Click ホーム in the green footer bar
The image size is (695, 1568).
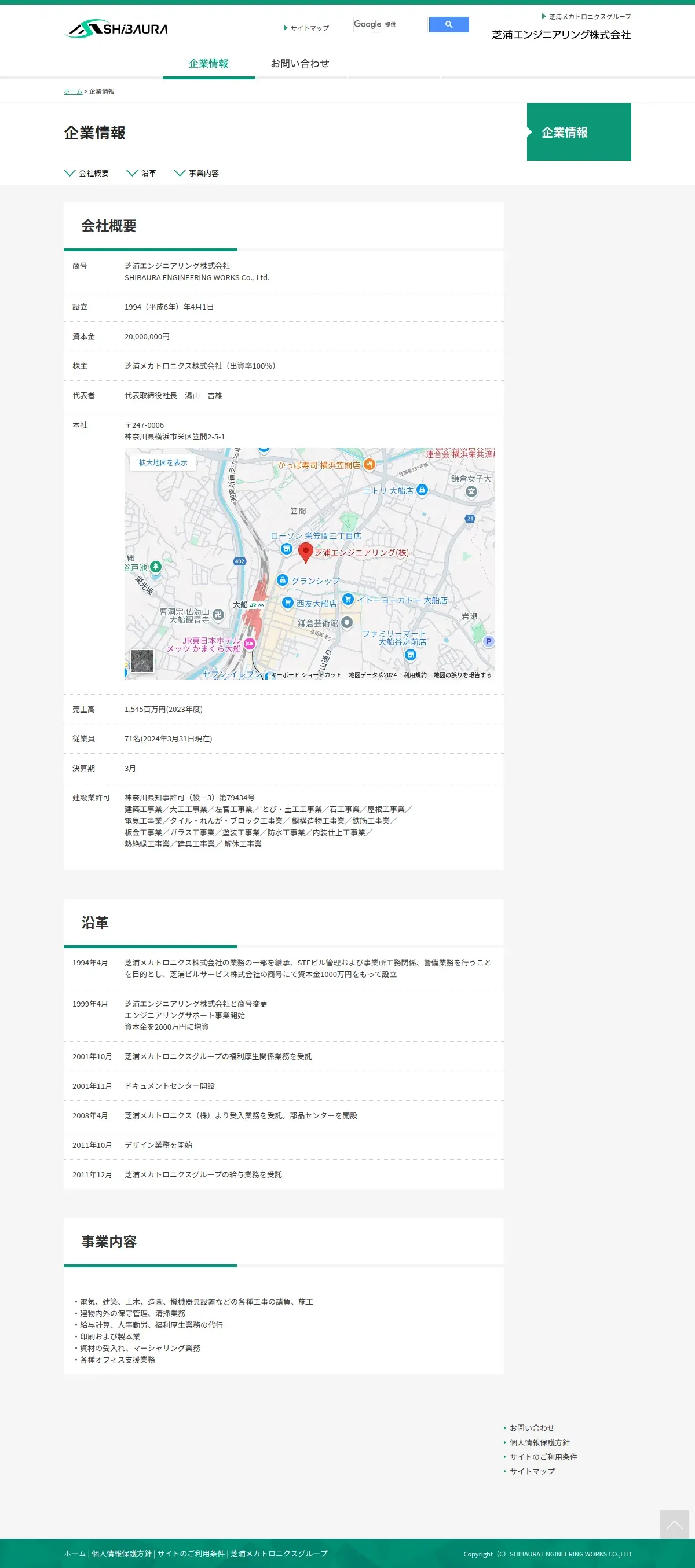click(x=75, y=1553)
